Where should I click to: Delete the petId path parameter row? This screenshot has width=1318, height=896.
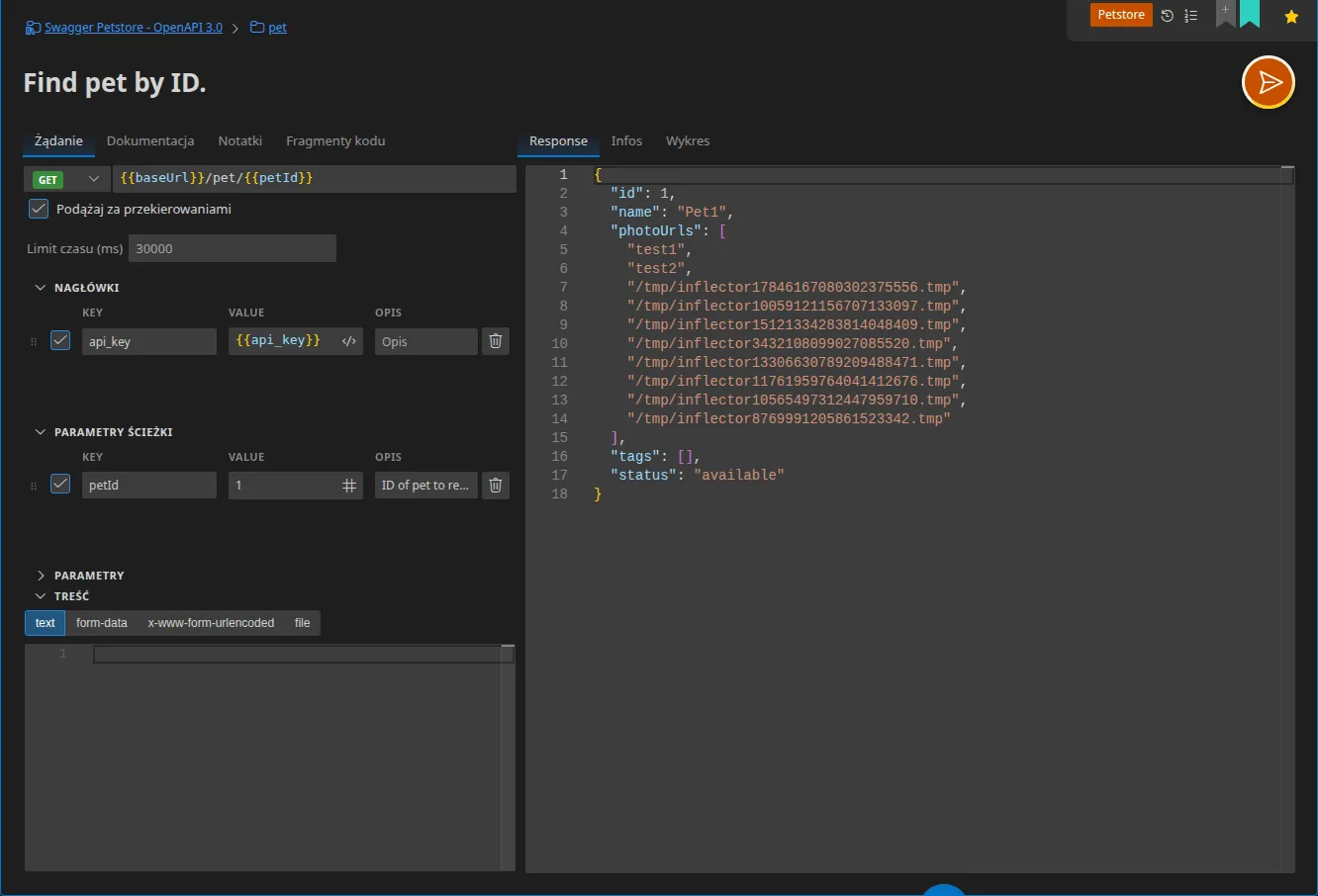(x=496, y=485)
